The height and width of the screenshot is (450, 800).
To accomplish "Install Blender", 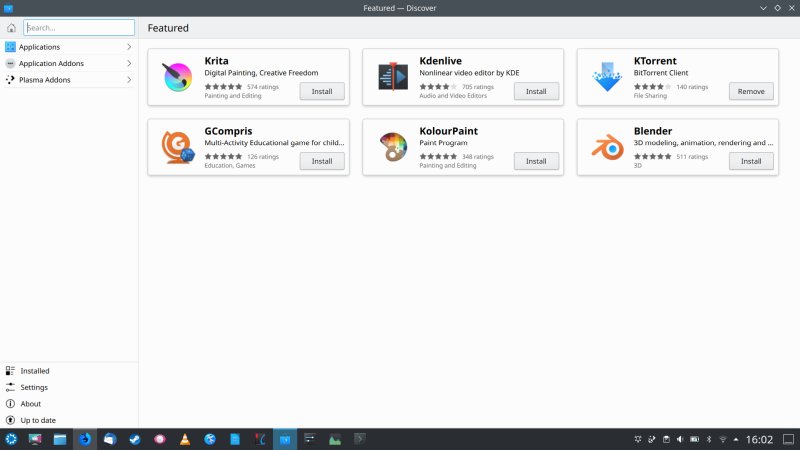I will point(751,161).
